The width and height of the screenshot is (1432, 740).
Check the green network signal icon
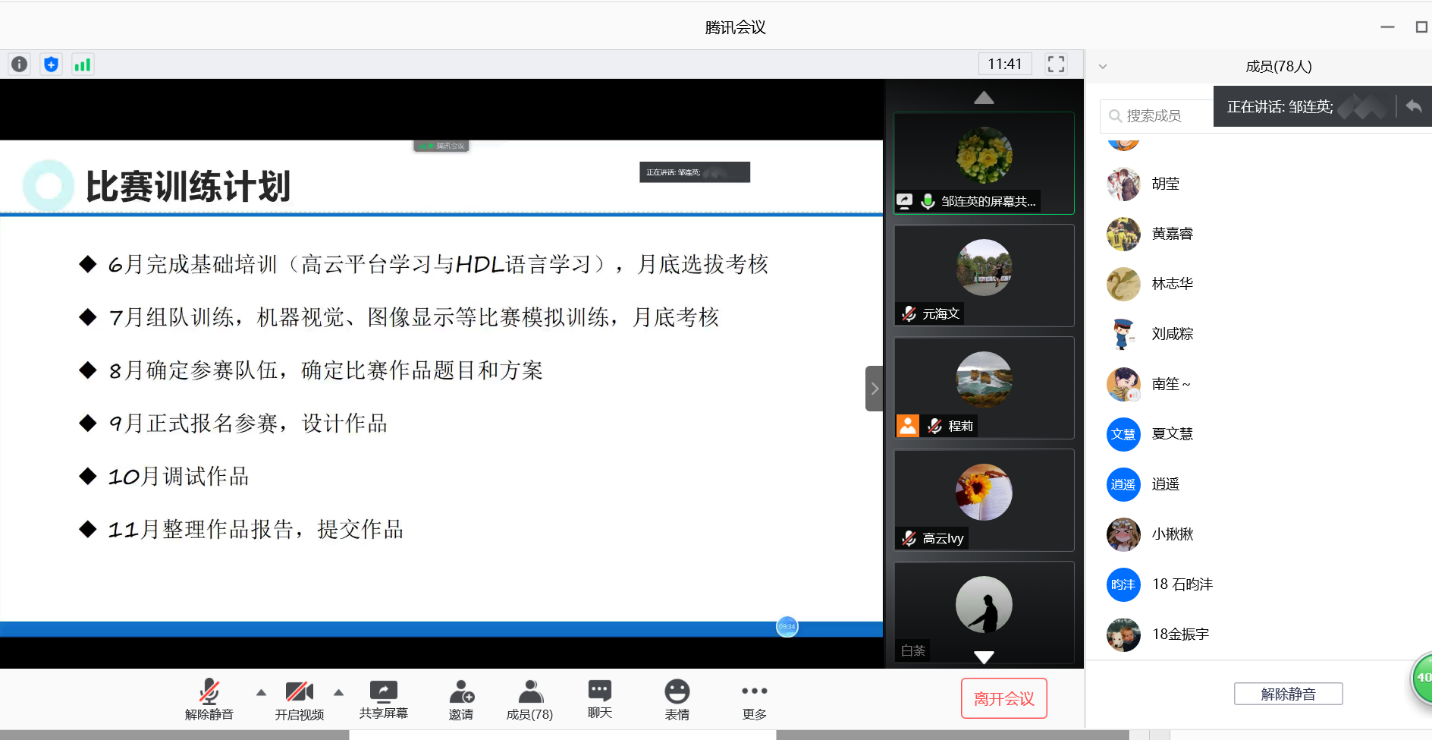point(82,64)
